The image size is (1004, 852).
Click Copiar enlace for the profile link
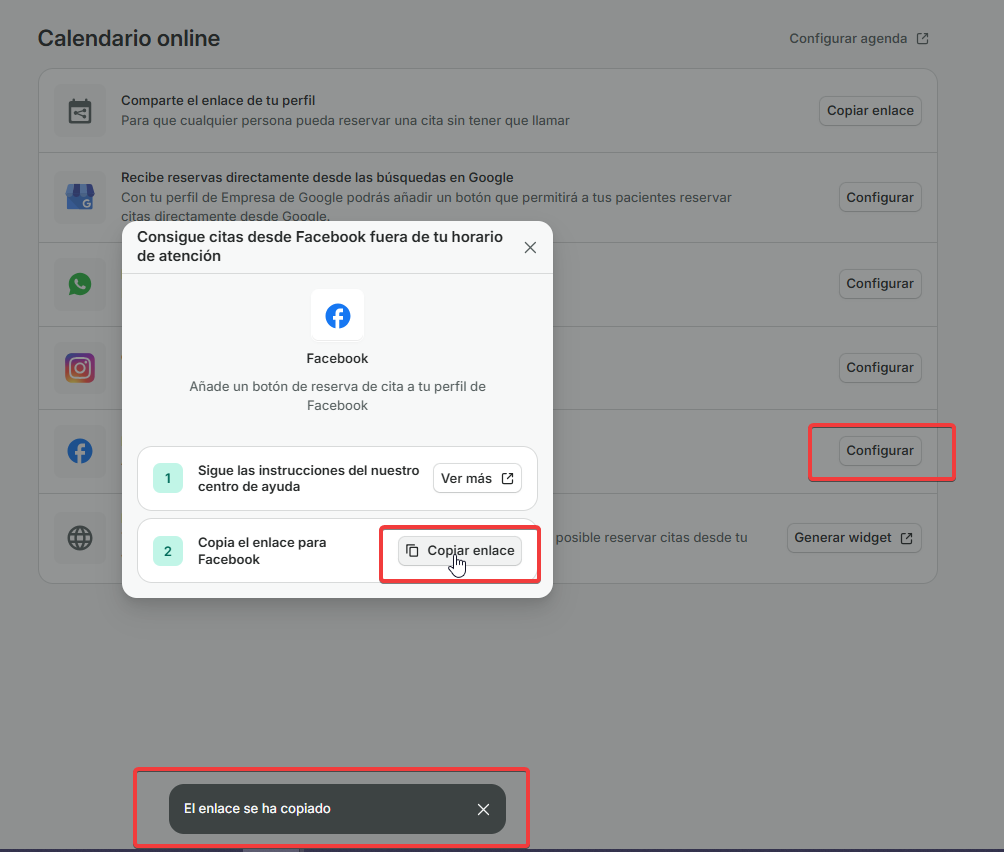tap(869, 110)
